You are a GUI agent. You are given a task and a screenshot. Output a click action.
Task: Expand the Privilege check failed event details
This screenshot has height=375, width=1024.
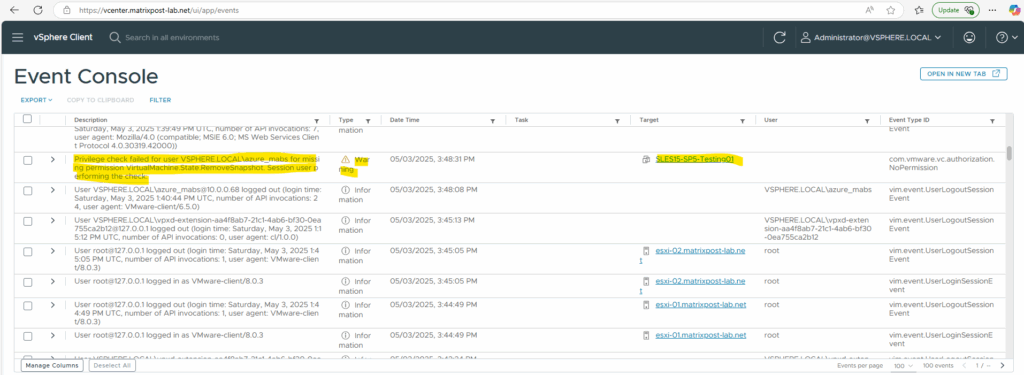53,159
